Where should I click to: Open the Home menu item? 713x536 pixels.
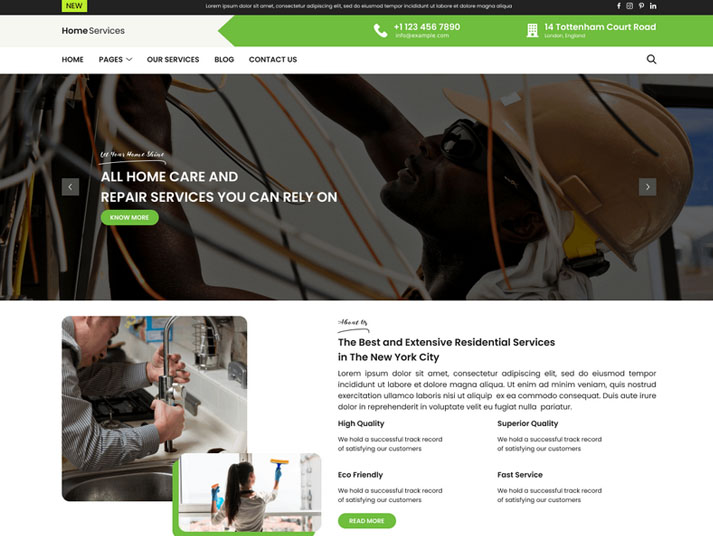click(72, 60)
